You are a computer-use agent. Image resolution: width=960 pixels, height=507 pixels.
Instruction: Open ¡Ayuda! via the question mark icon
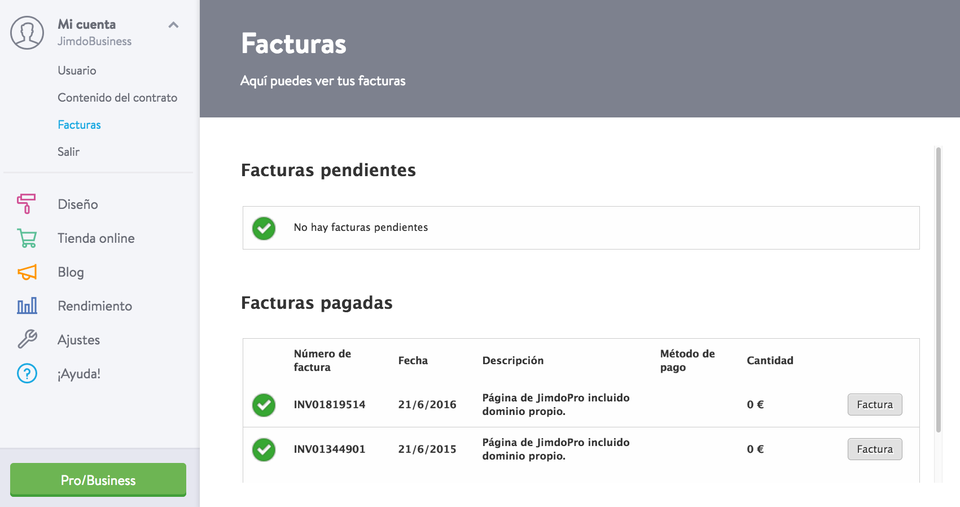click(27, 374)
